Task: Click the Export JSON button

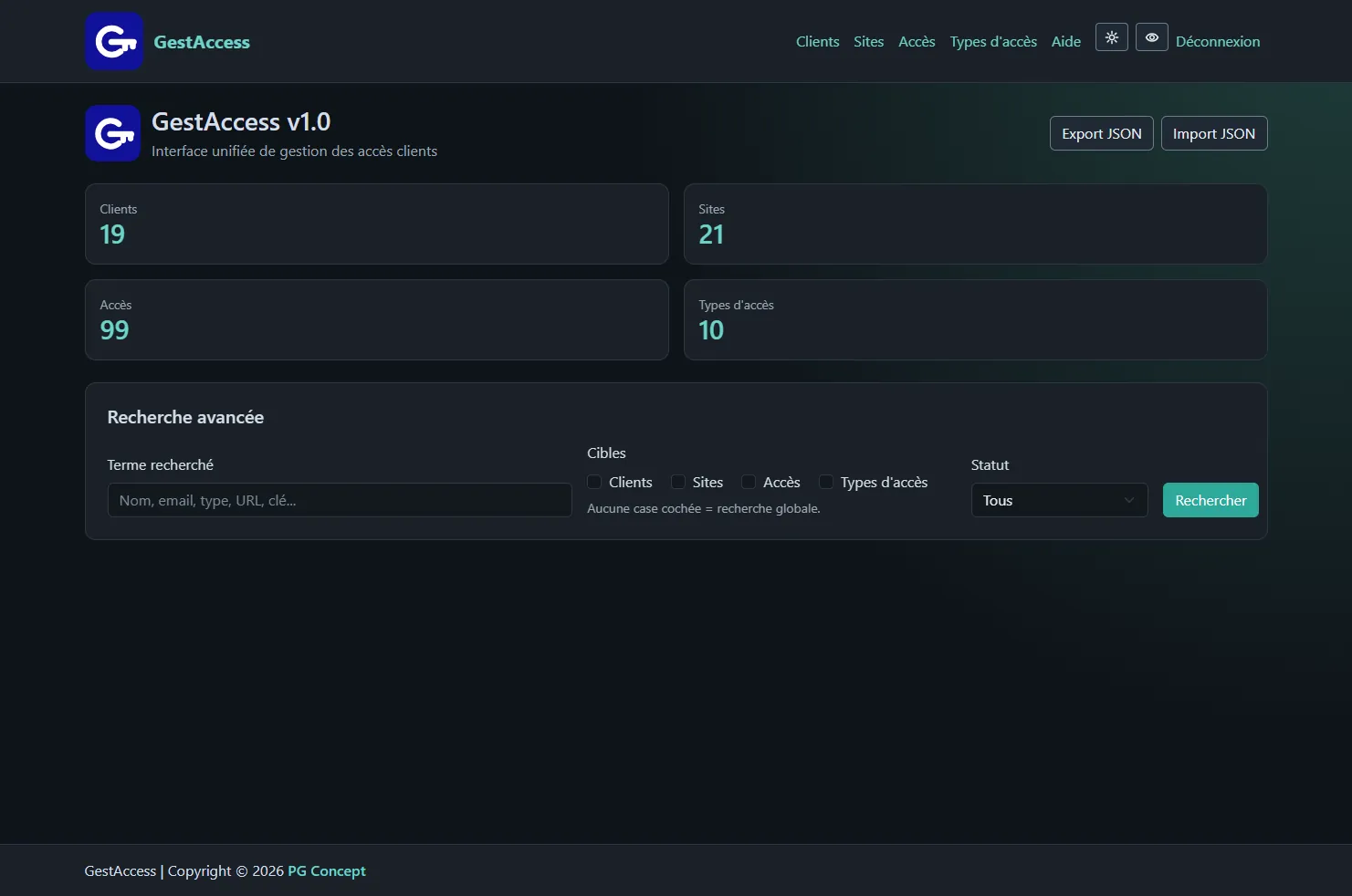Action: (x=1102, y=133)
